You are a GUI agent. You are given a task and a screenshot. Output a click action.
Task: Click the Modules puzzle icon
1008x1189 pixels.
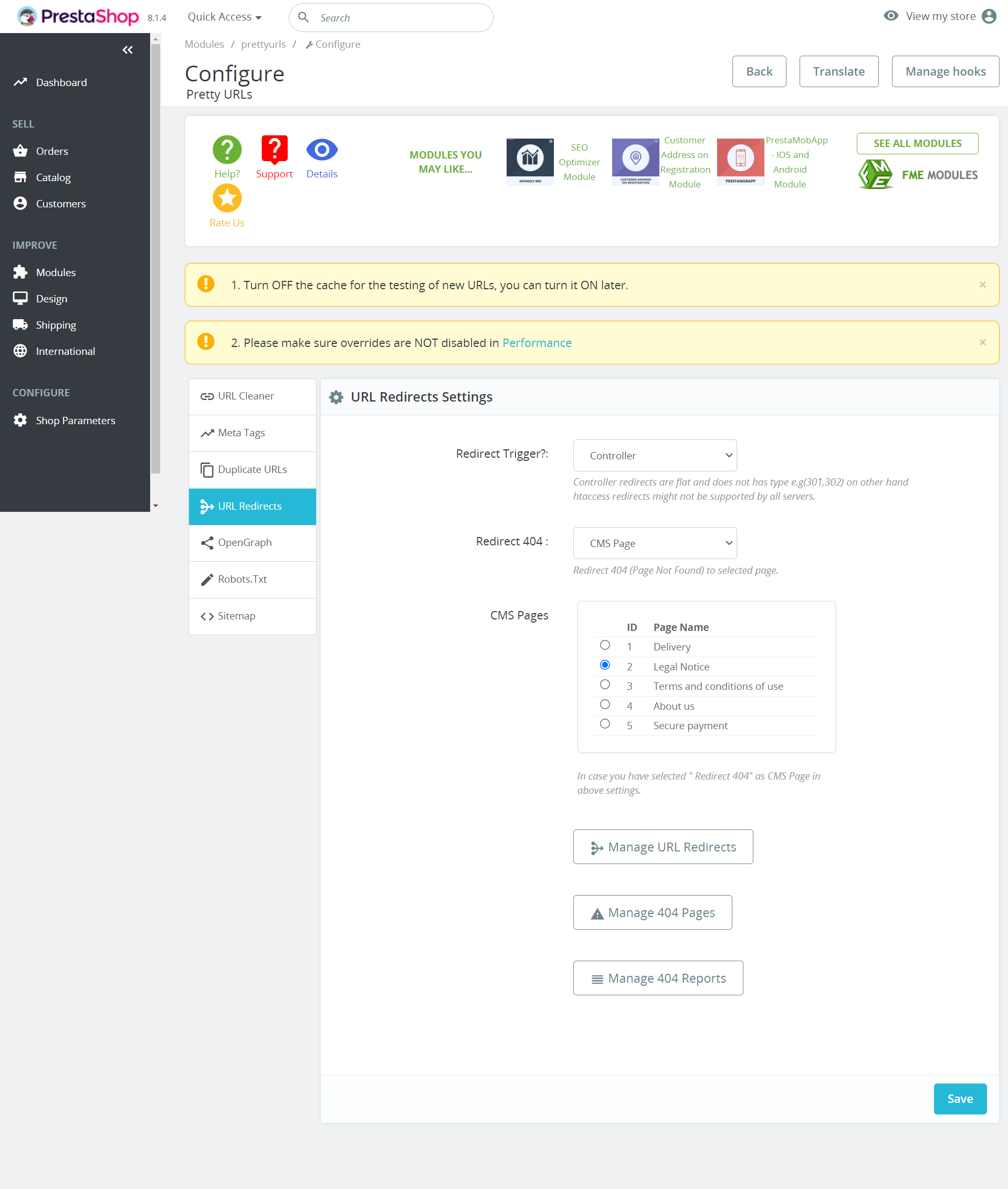pyautogui.click(x=20, y=272)
